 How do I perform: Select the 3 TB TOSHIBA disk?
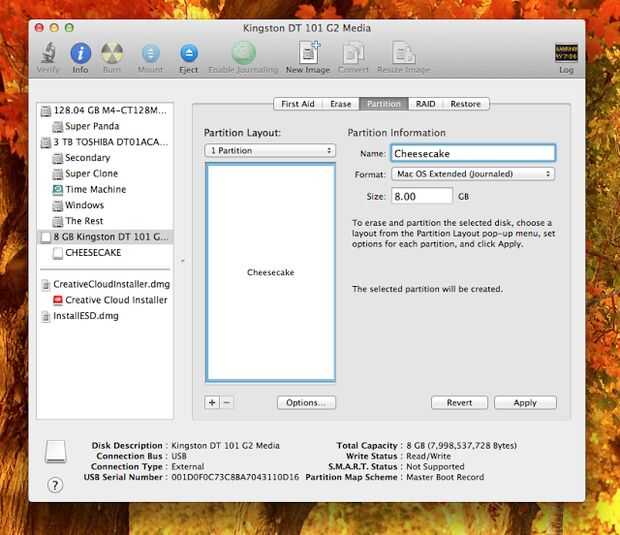point(105,142)
